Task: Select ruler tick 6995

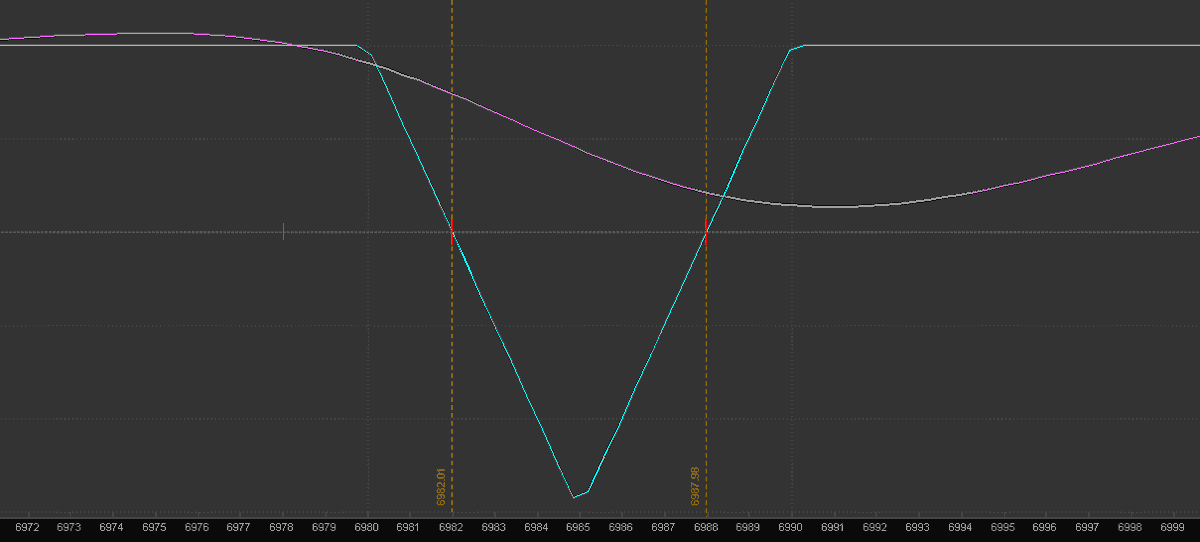Action: [x=1003, y=527]
